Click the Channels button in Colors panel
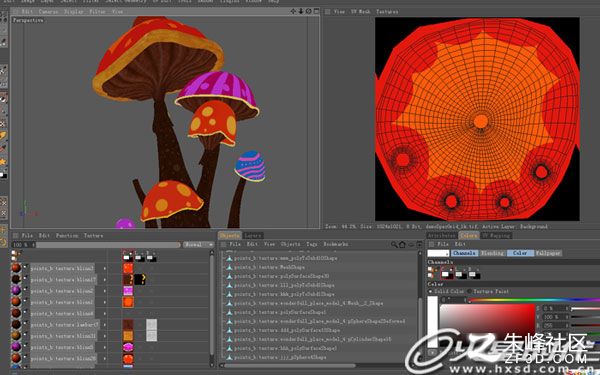Viewport: 600px width, 375px height. coord(464,253)
